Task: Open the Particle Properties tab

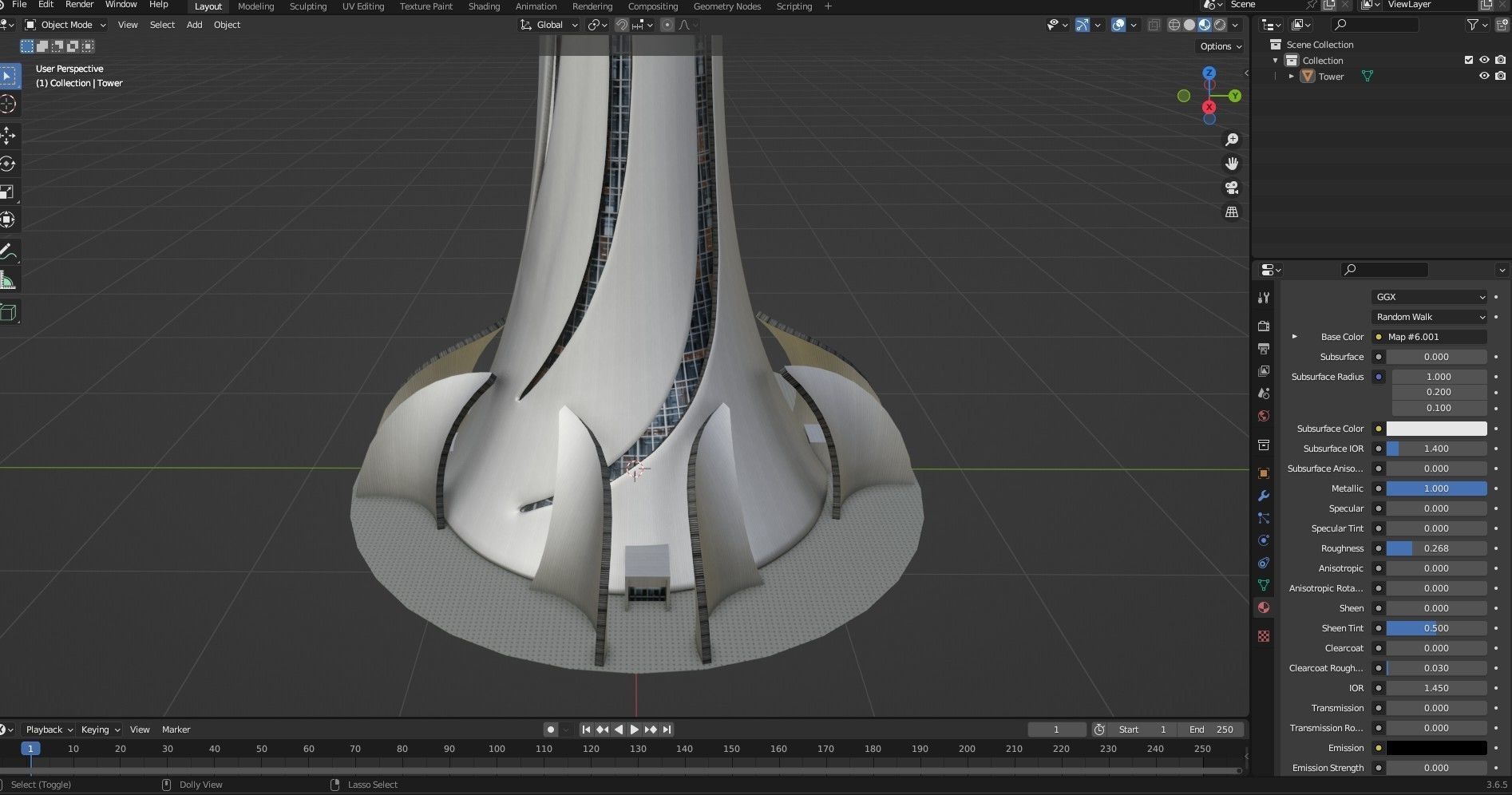Action: click(x=1264, y=519)
